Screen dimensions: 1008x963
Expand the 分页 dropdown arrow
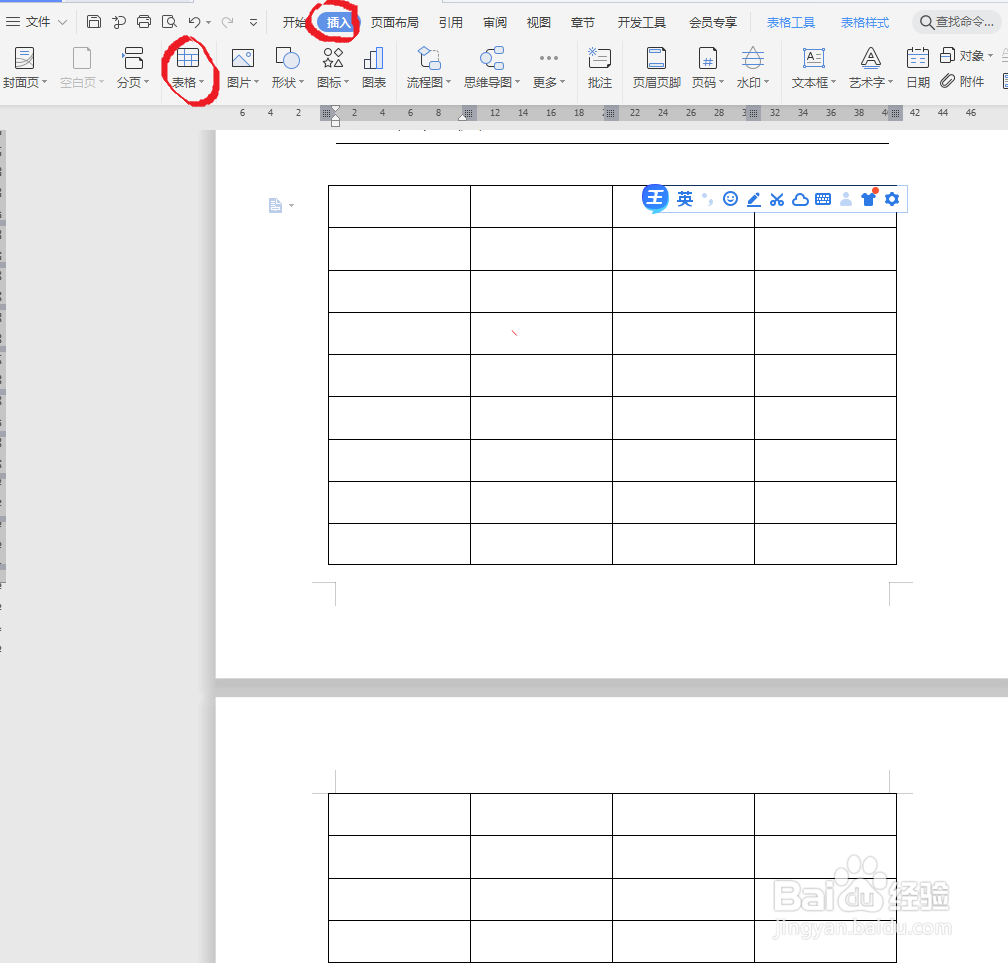point(147,82)
